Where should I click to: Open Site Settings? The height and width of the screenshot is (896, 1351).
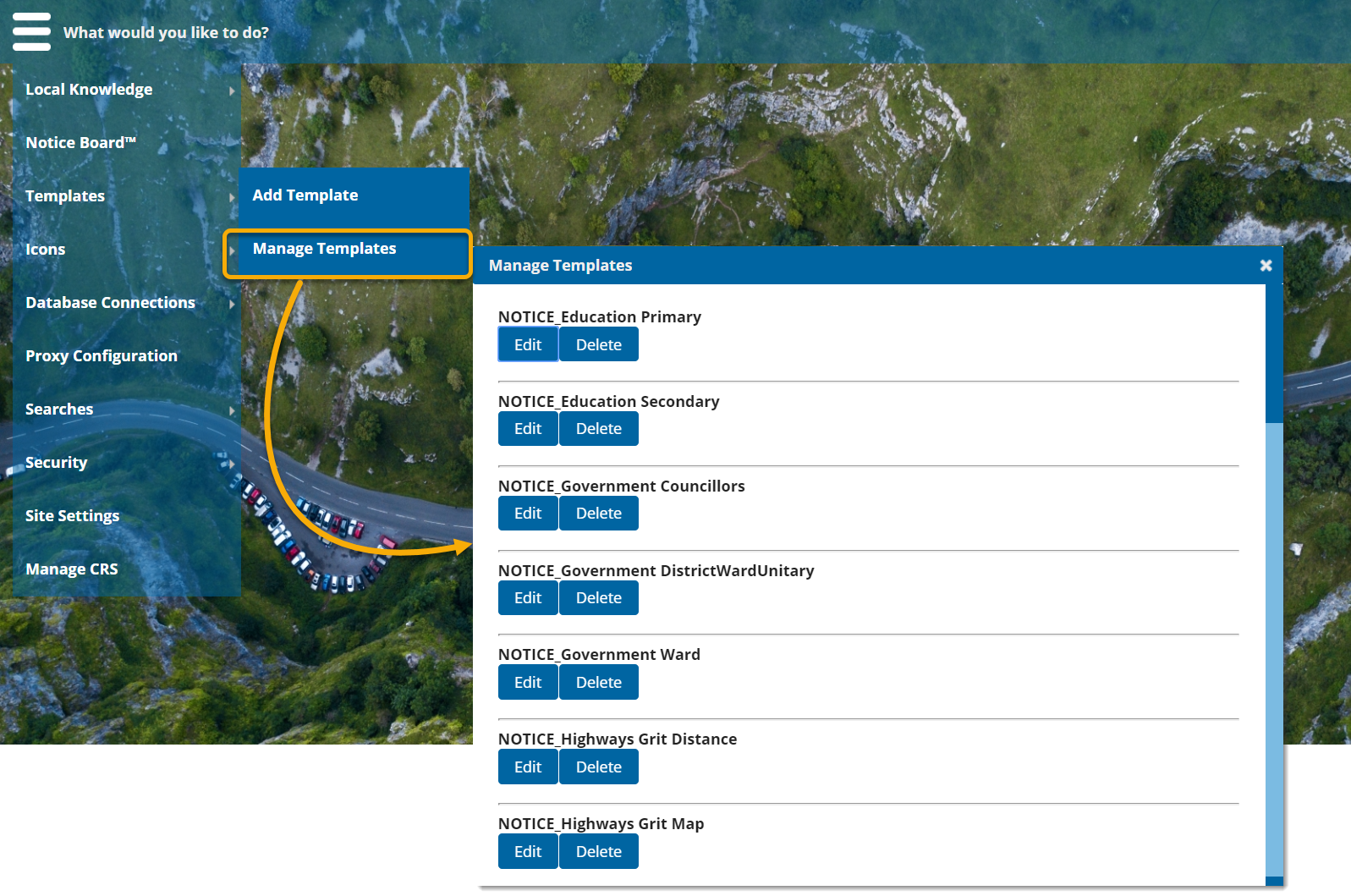click(72, 516)
